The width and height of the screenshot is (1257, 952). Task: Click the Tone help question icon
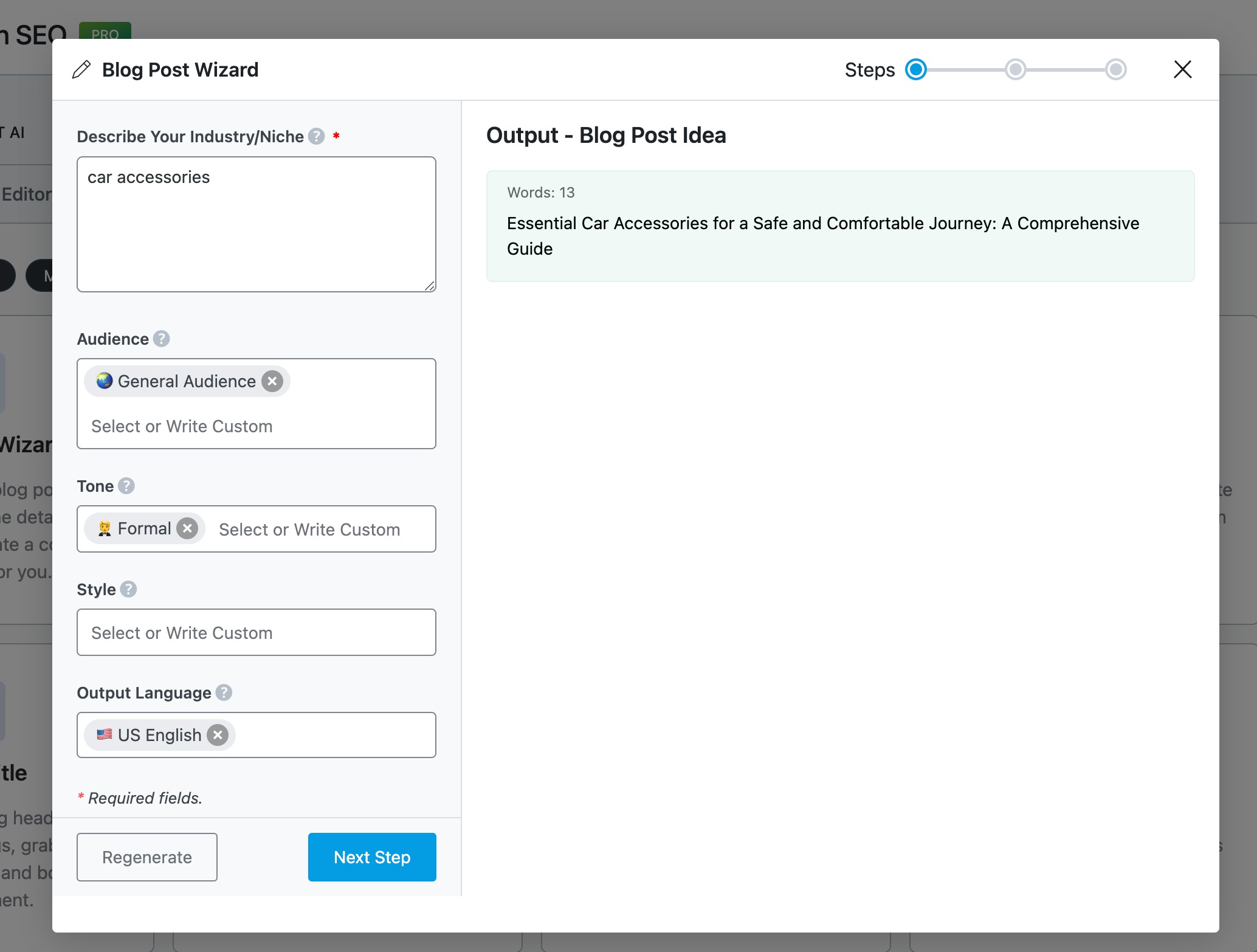click(126, 486)
